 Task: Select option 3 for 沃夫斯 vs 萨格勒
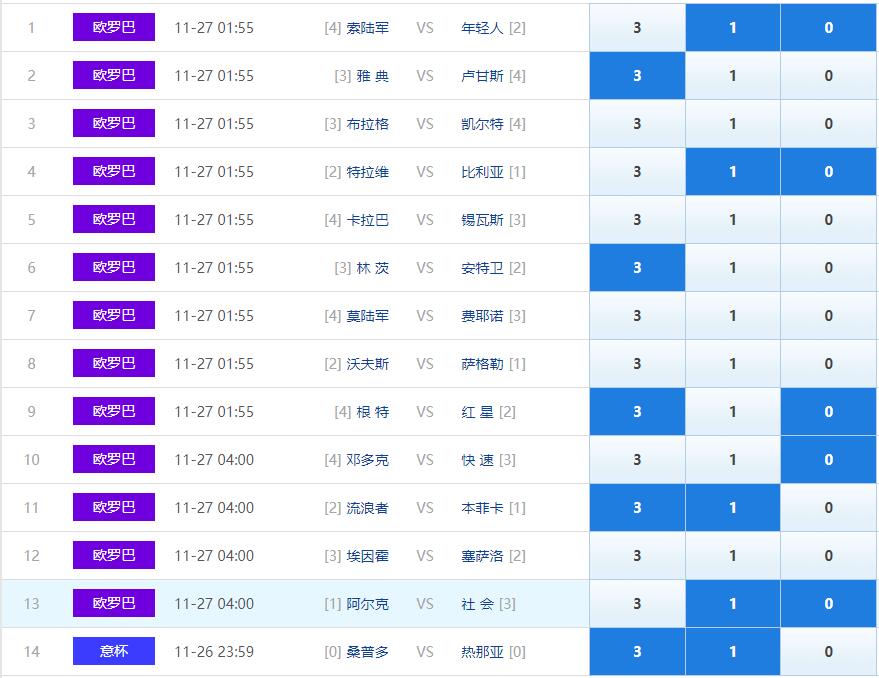(x=637, y=364)
